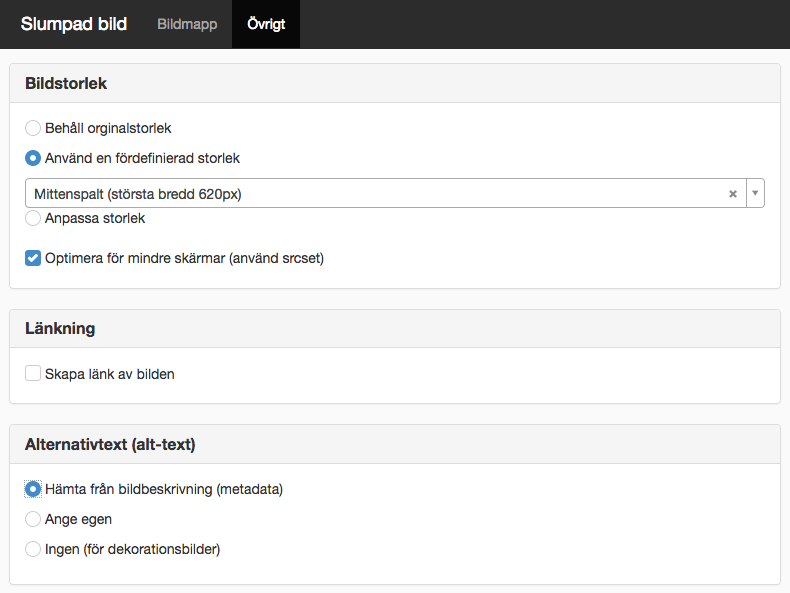Click the Bildstorlek section heading
Image resolution: width=790 pixels, height=593 pixels.
click(66, 83)
